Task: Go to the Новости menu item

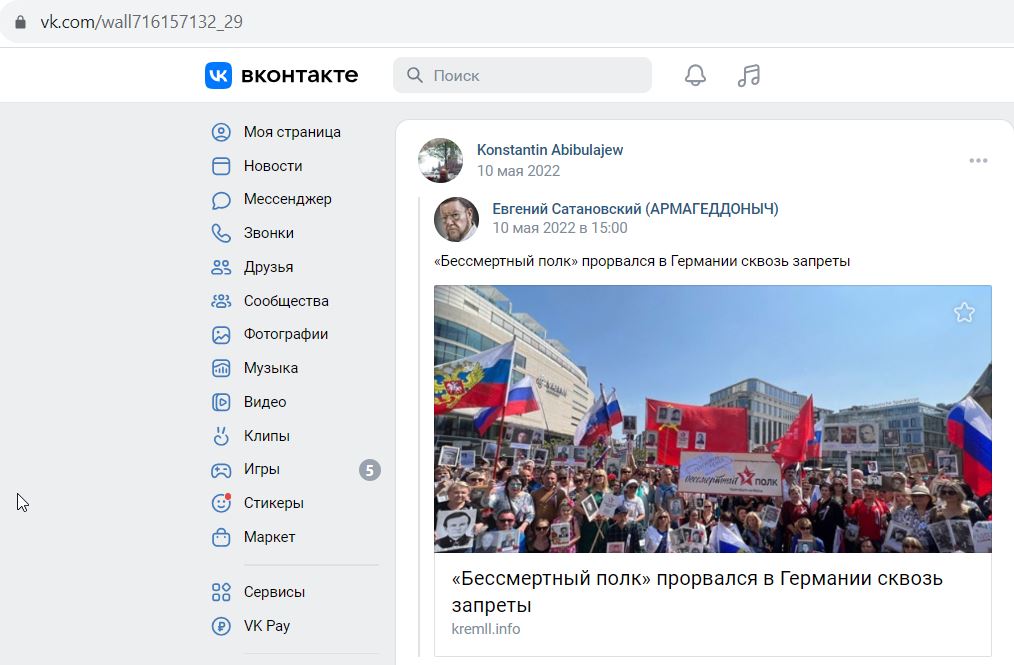Action: point(273,166)
